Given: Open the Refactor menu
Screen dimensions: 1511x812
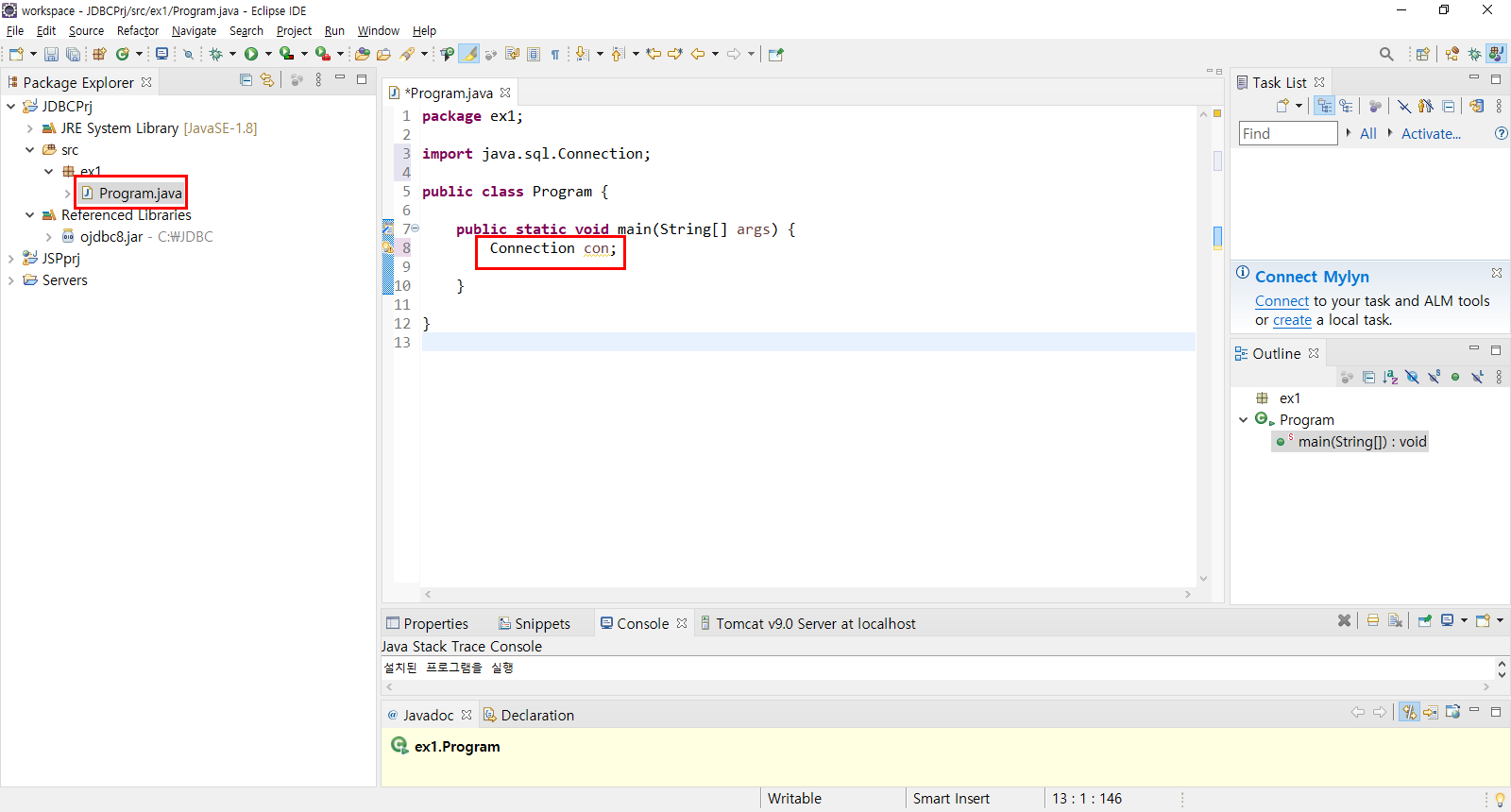Looking at the screenshot, I should [138, 31].
